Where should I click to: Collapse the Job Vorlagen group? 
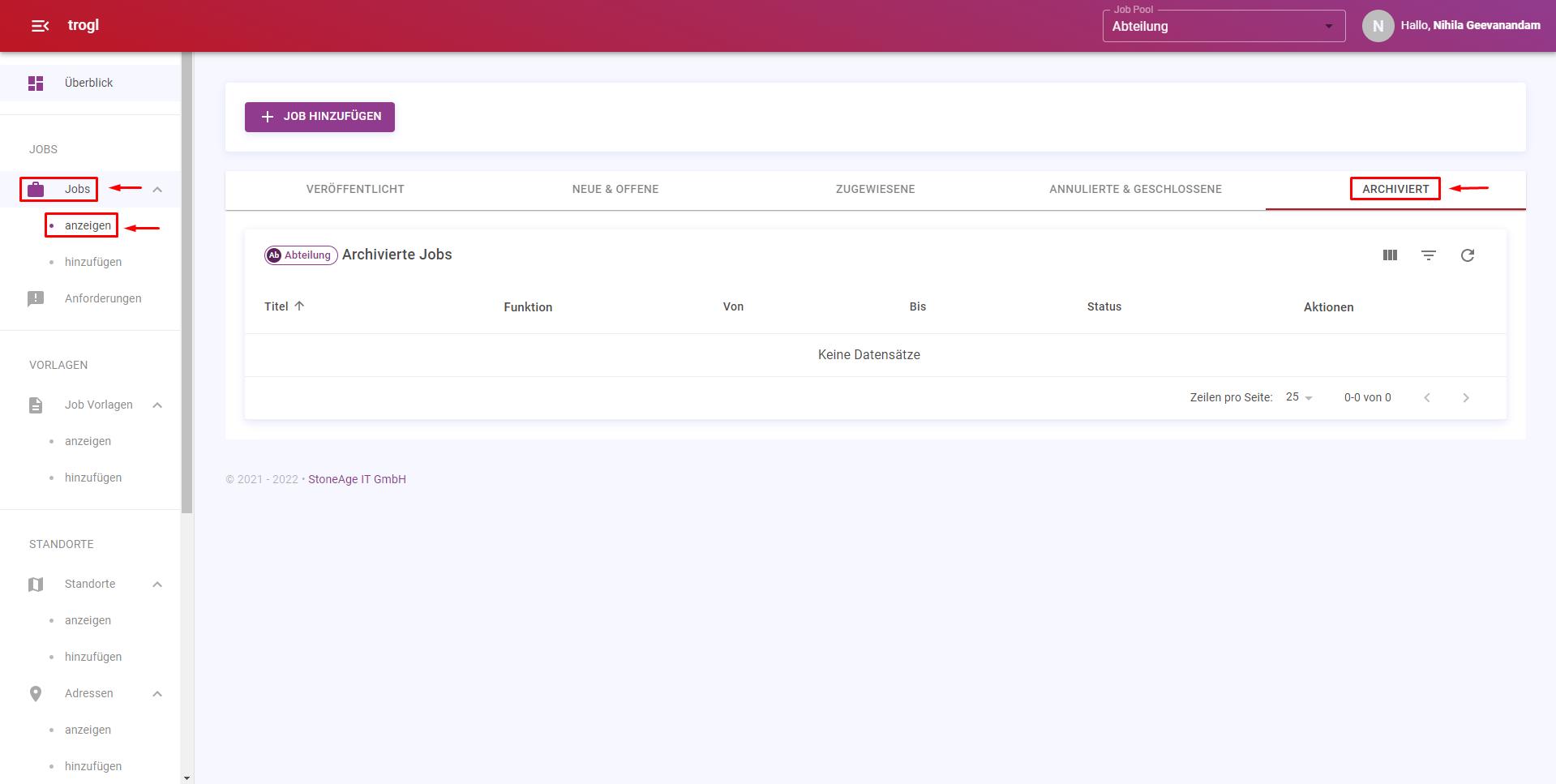click(x=157, y=405)
